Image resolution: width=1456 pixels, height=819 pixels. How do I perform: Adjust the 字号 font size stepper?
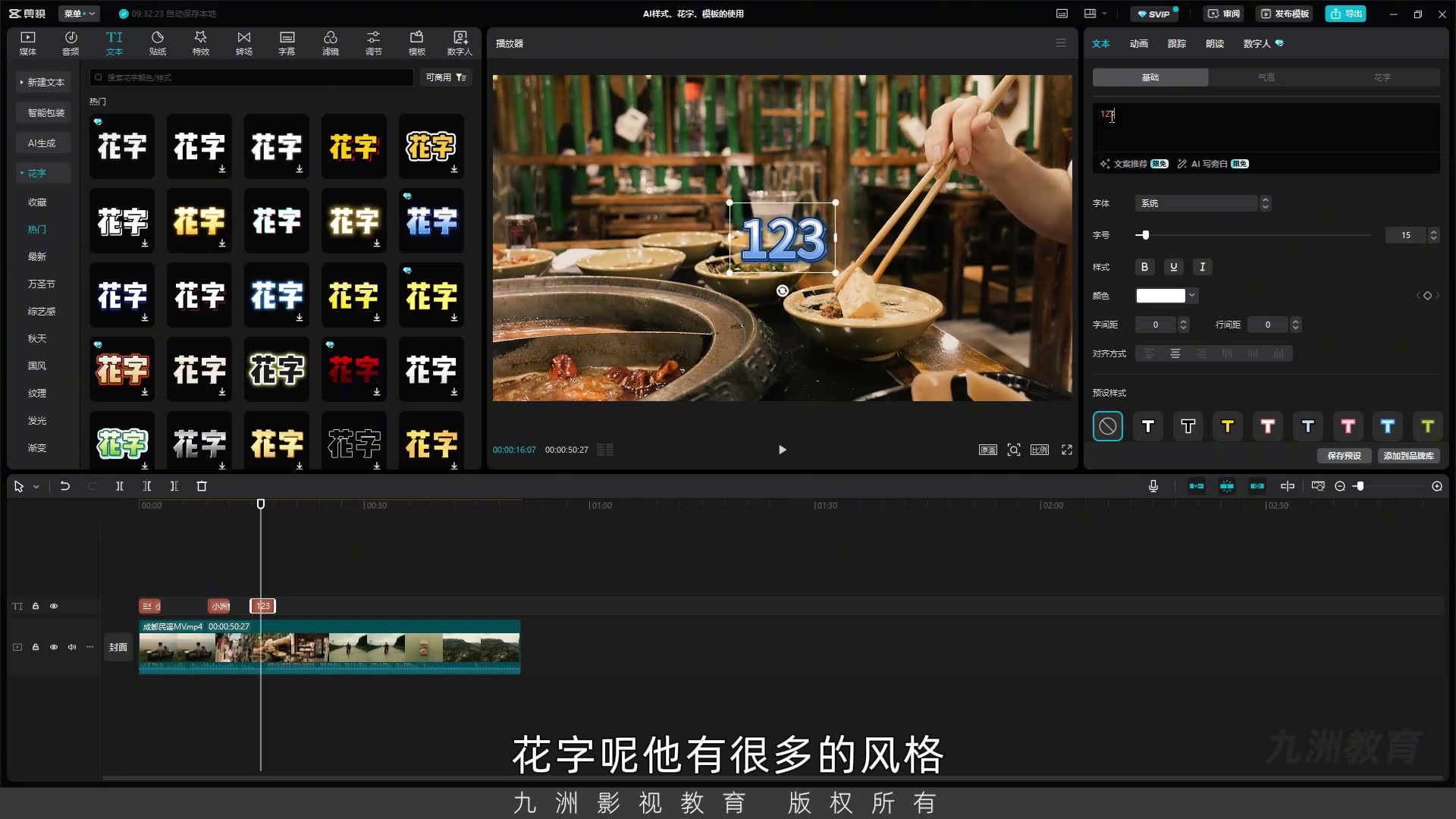(x=1433, y=235)
